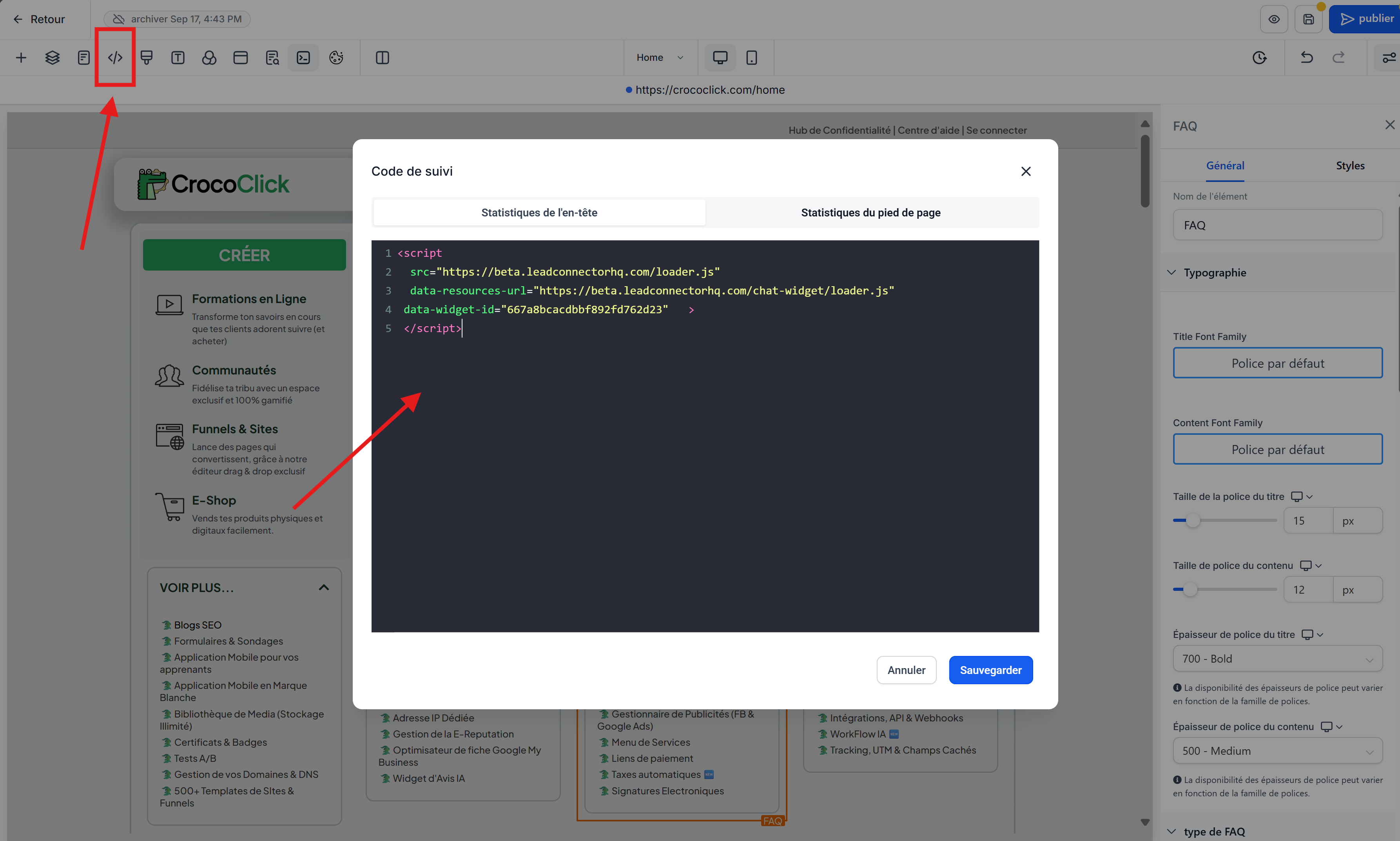
Task: Switch to Statistiques du pied de page tab
Action: [x=870, y=213]
